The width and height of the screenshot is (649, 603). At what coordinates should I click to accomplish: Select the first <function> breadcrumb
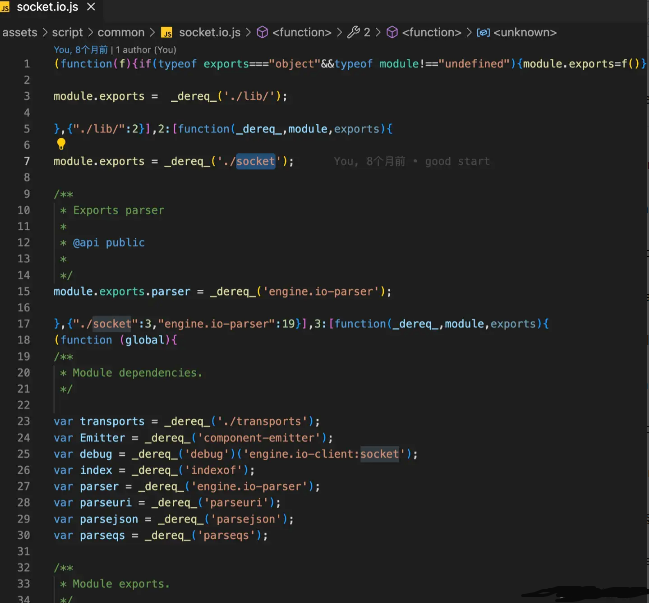point(302,32)
